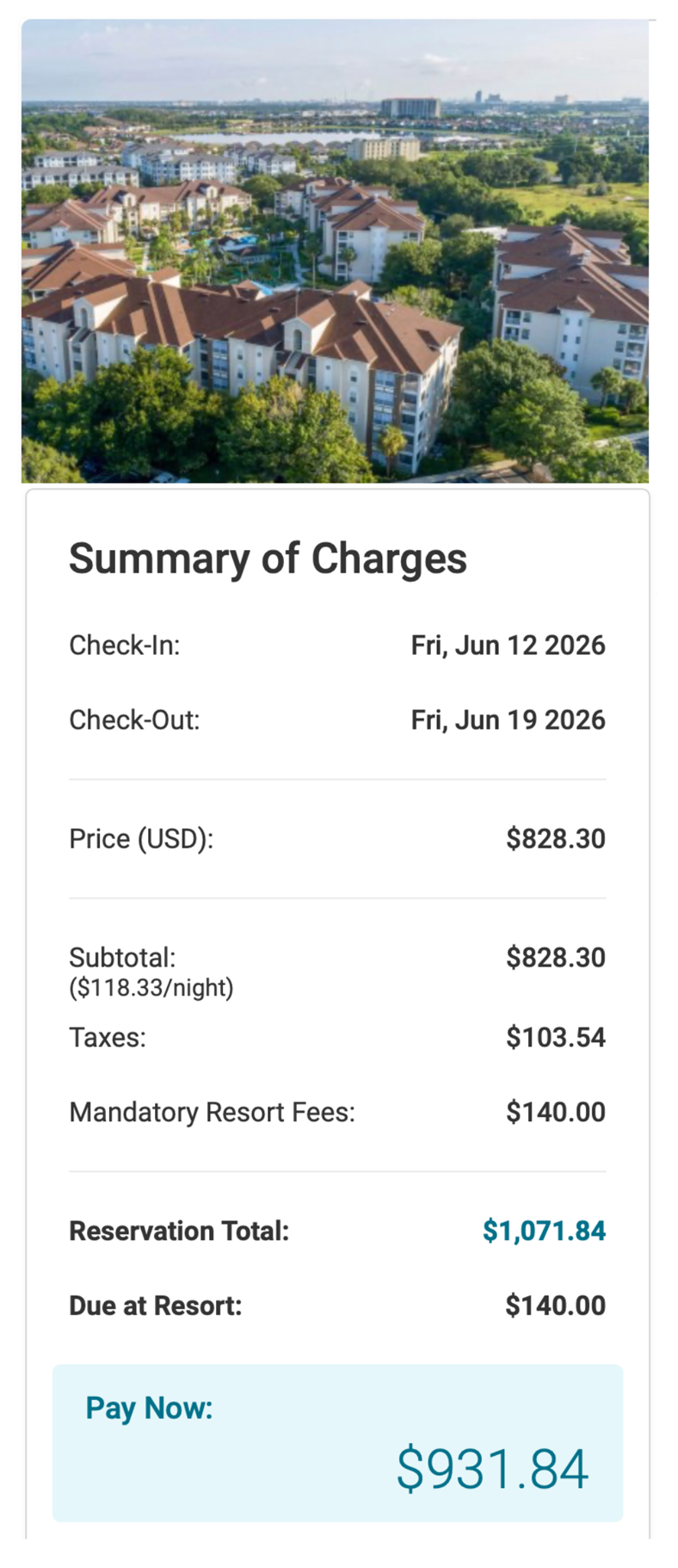The width and height of the screenshot is (678, 1568).
Task: Click the Check-Out label
Action: (134, 719)
